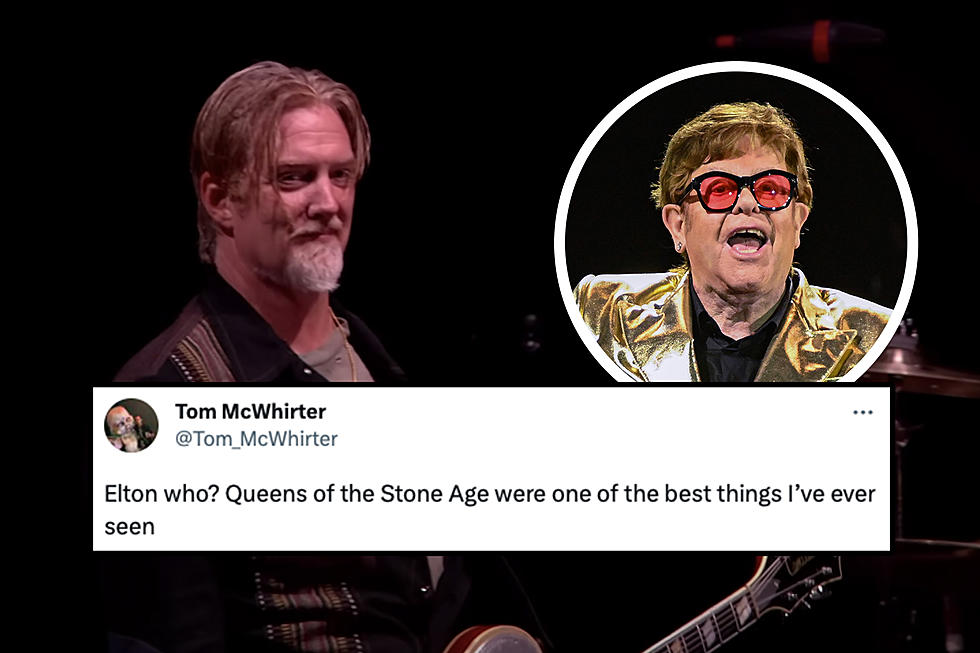This screenshot has width=980, height=653.
Task: Click Tom McWhirter's profile avatar
Action: click(131, 425)
